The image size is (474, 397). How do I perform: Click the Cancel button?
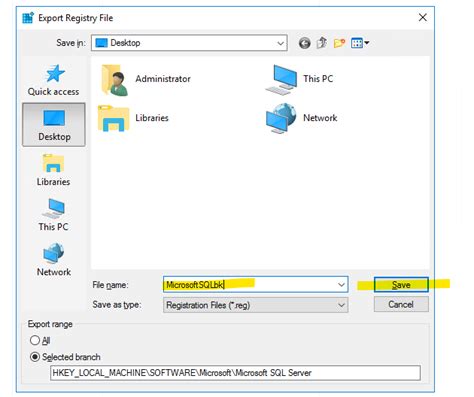(x=401, y=304)
